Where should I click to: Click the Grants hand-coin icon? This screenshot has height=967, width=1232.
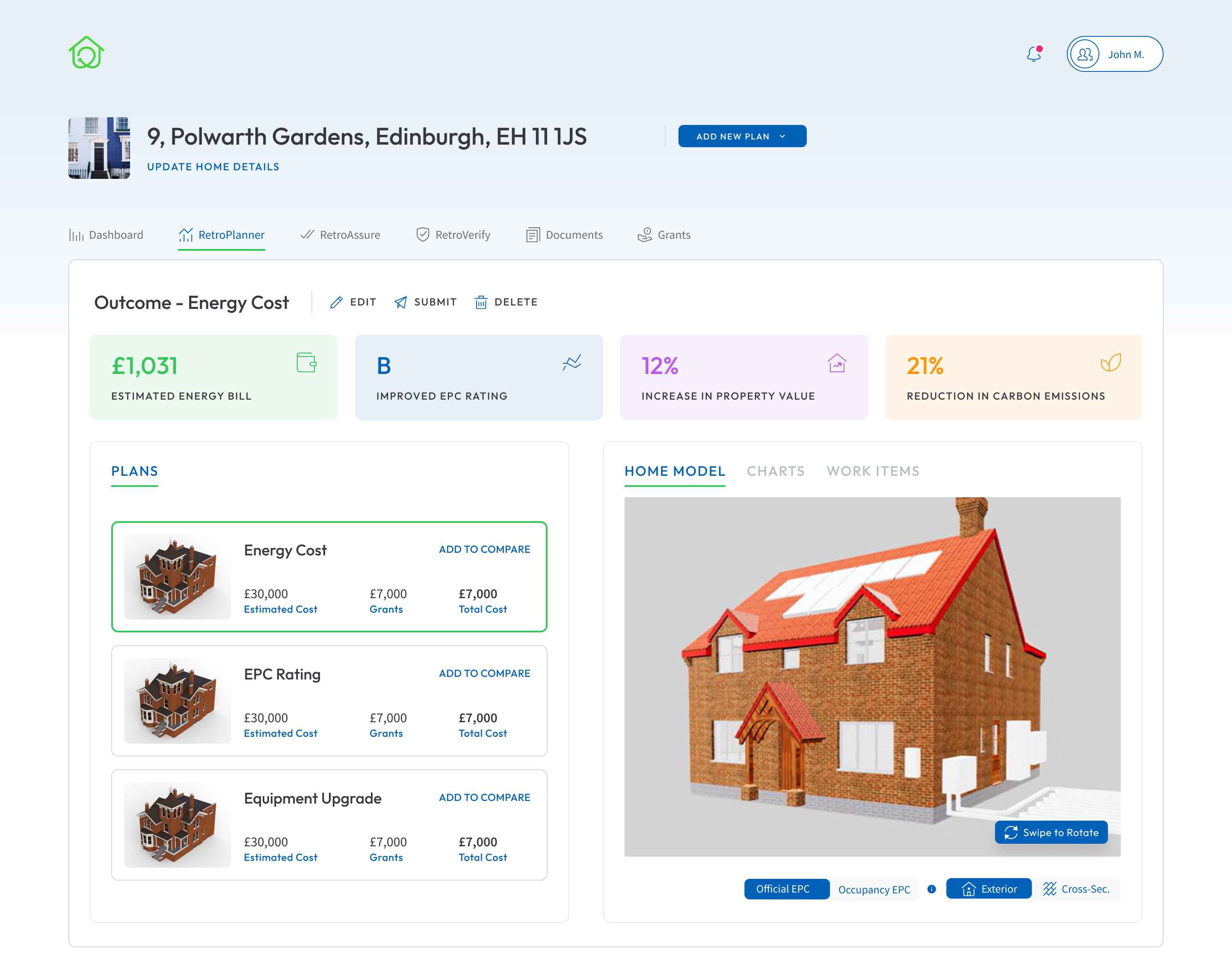click(x=645, y=235)
